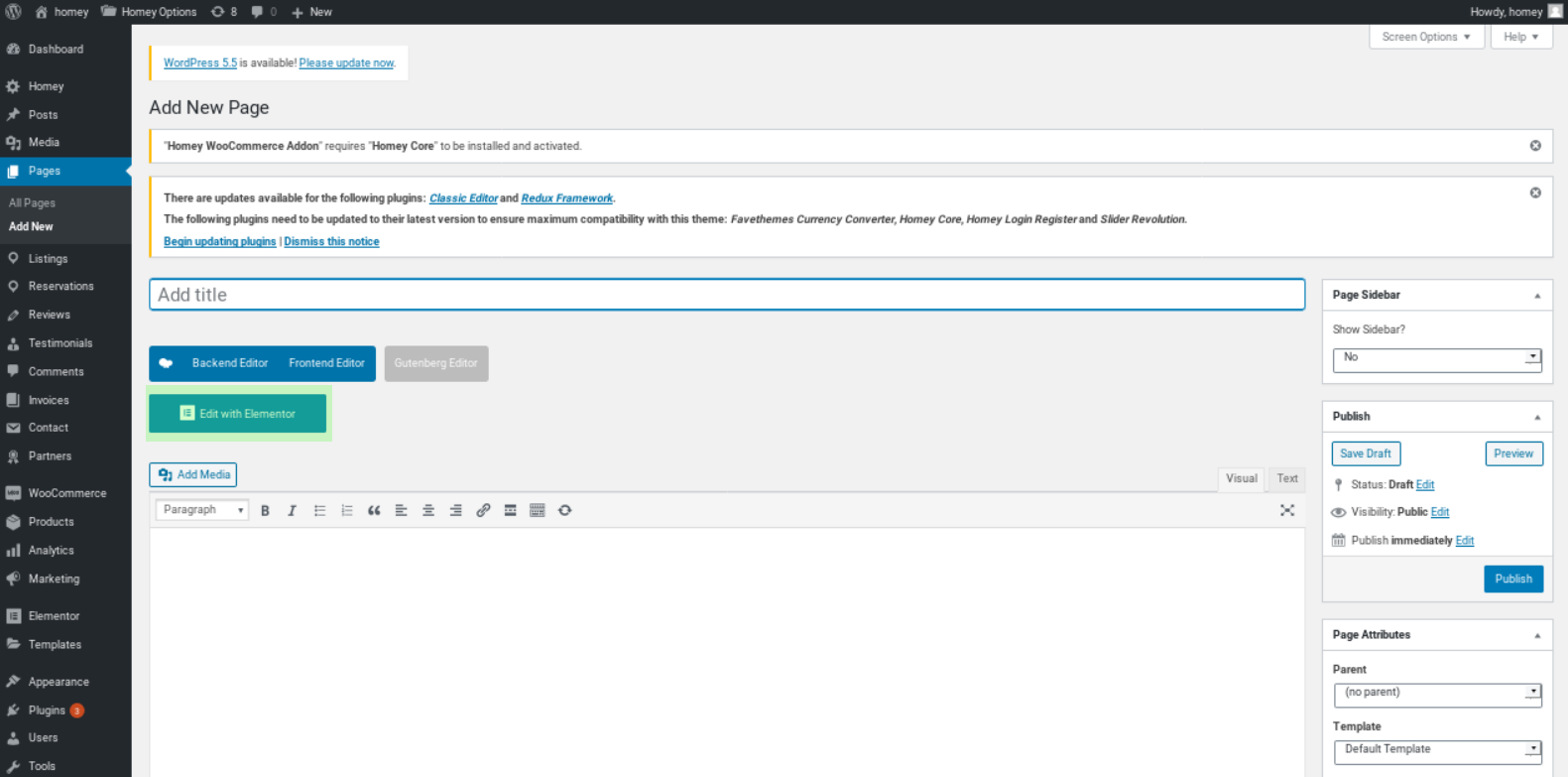Open the Show Sidebar dropdown
Screen dimensions: 1568x777
coord(1437,358)
